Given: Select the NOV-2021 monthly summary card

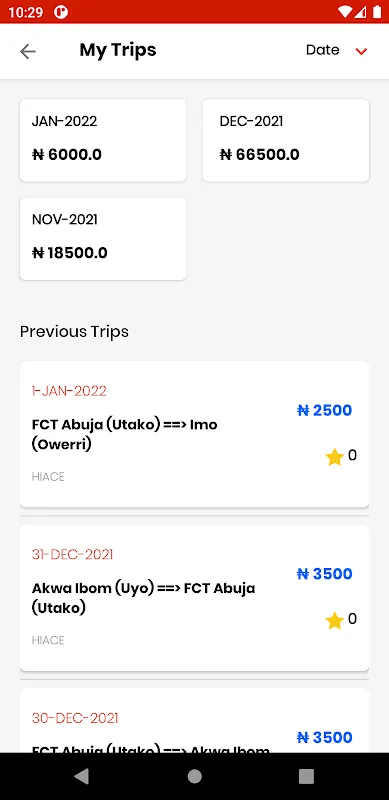Looking at the screenshot, I should pos(103,239).
